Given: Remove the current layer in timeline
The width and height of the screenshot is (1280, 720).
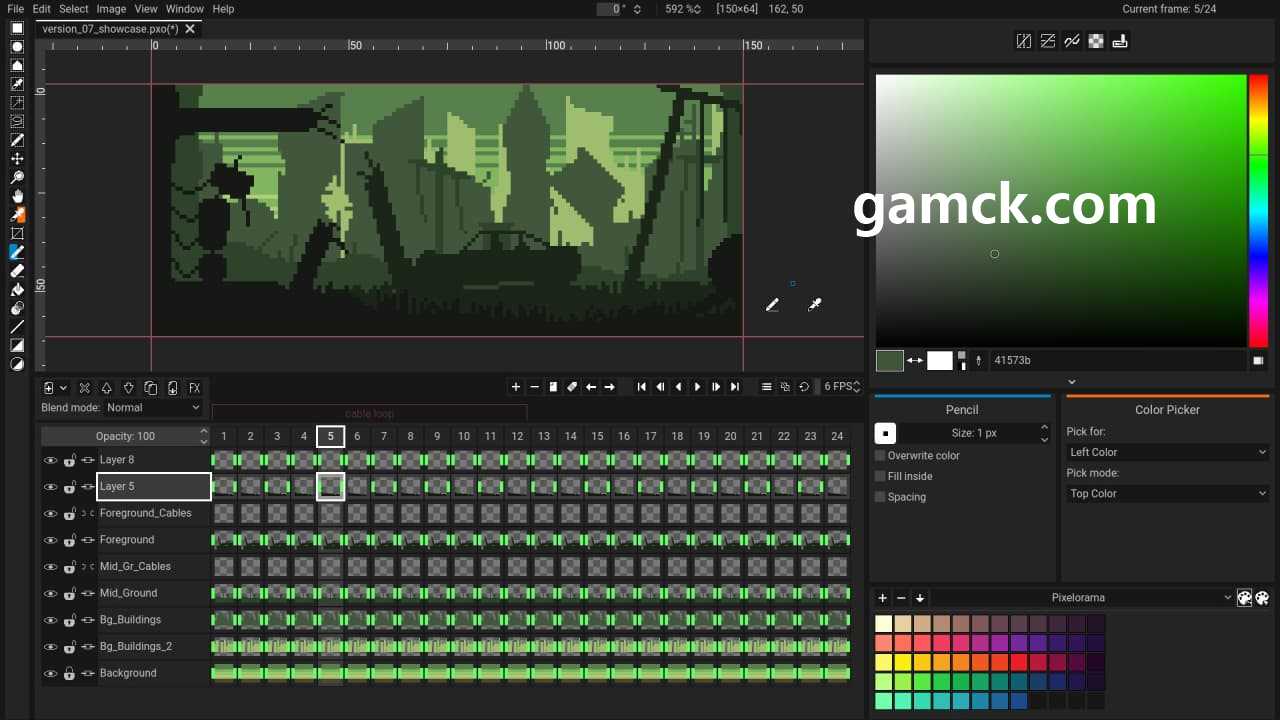Looking at the screenshot, I should [85, 388].
